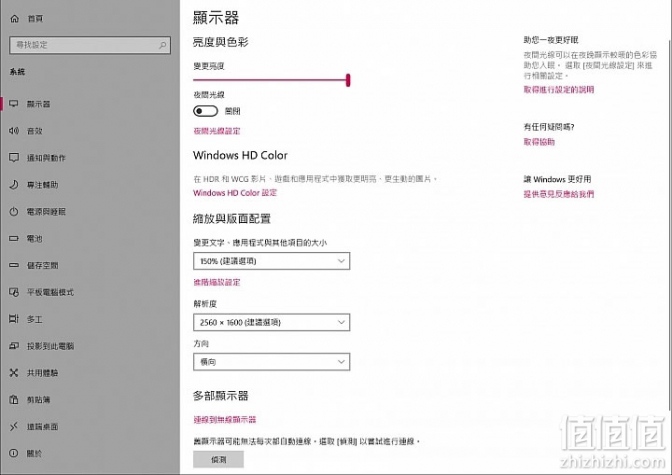Image resolution: width=672 pixels, height=475 pixels.
Task: Click the 多工 sidebar label
Action: [x=34, y=319]
